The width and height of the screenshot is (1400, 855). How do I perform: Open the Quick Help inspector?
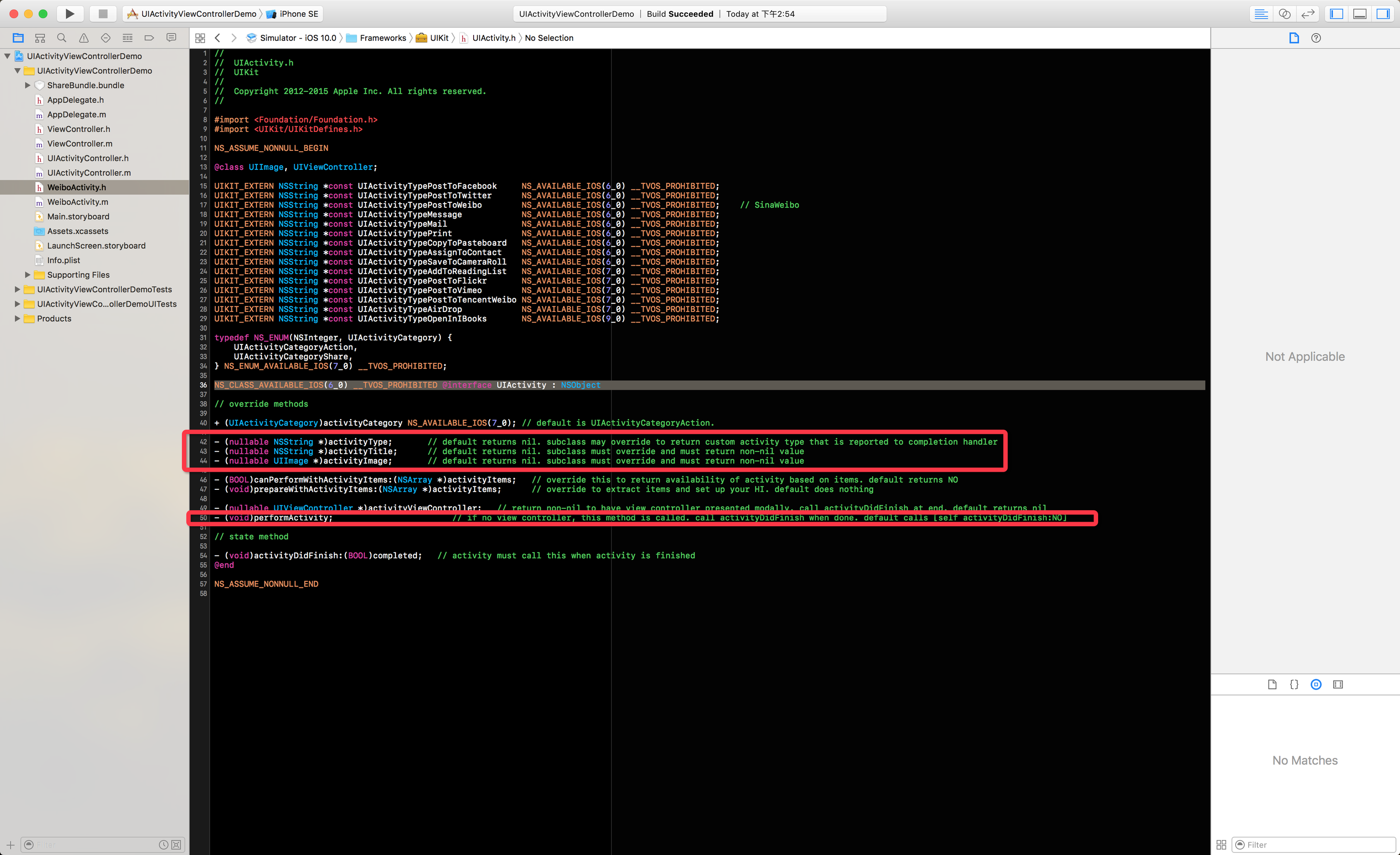point(1316,38)
